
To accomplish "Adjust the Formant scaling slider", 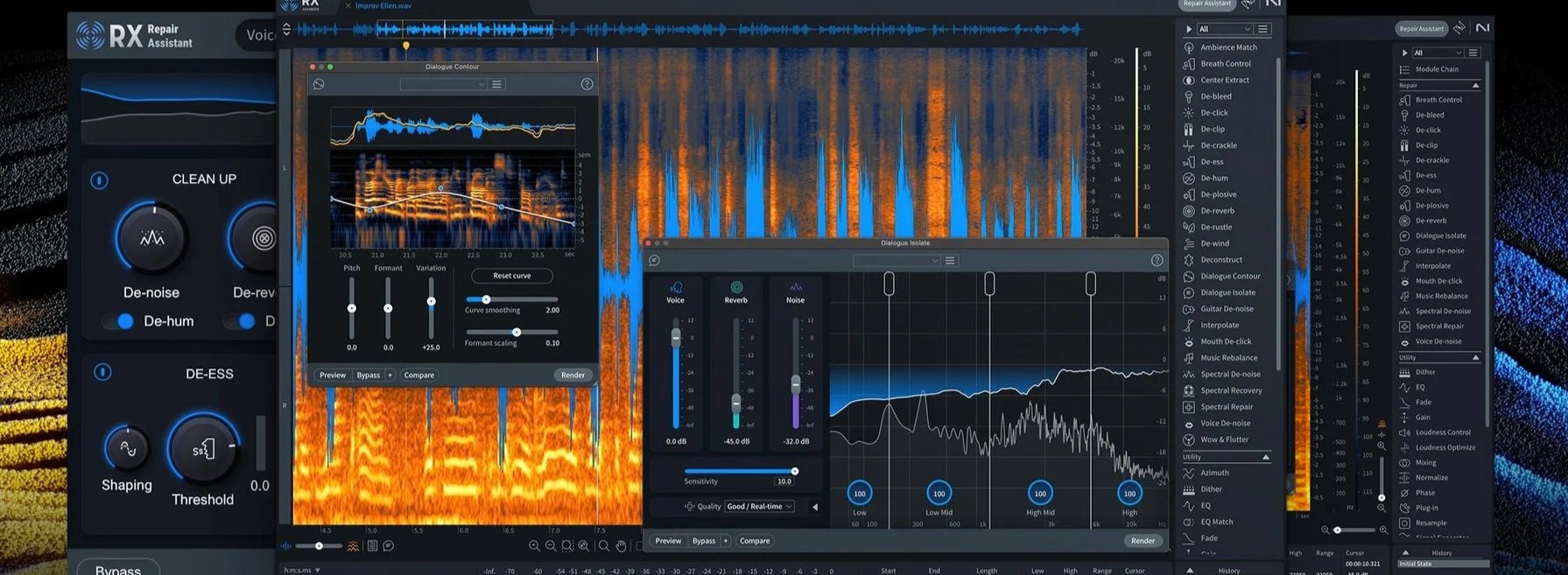I will pyautogui.click(x=511, y=332).
